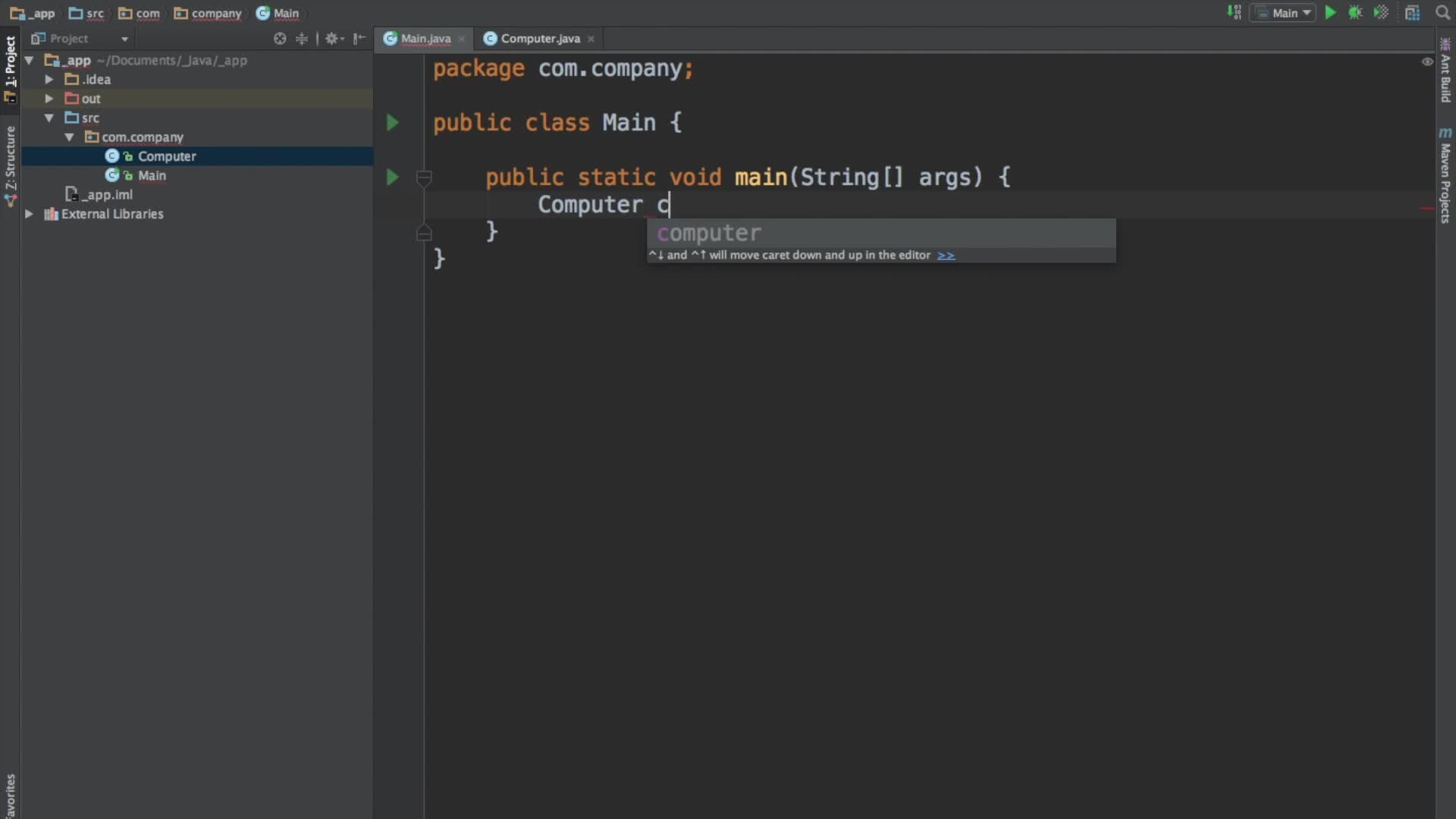Click the src breadcrumb in navigation bar
This screenshot has width=1456, height=819.
tap(86, 13)
